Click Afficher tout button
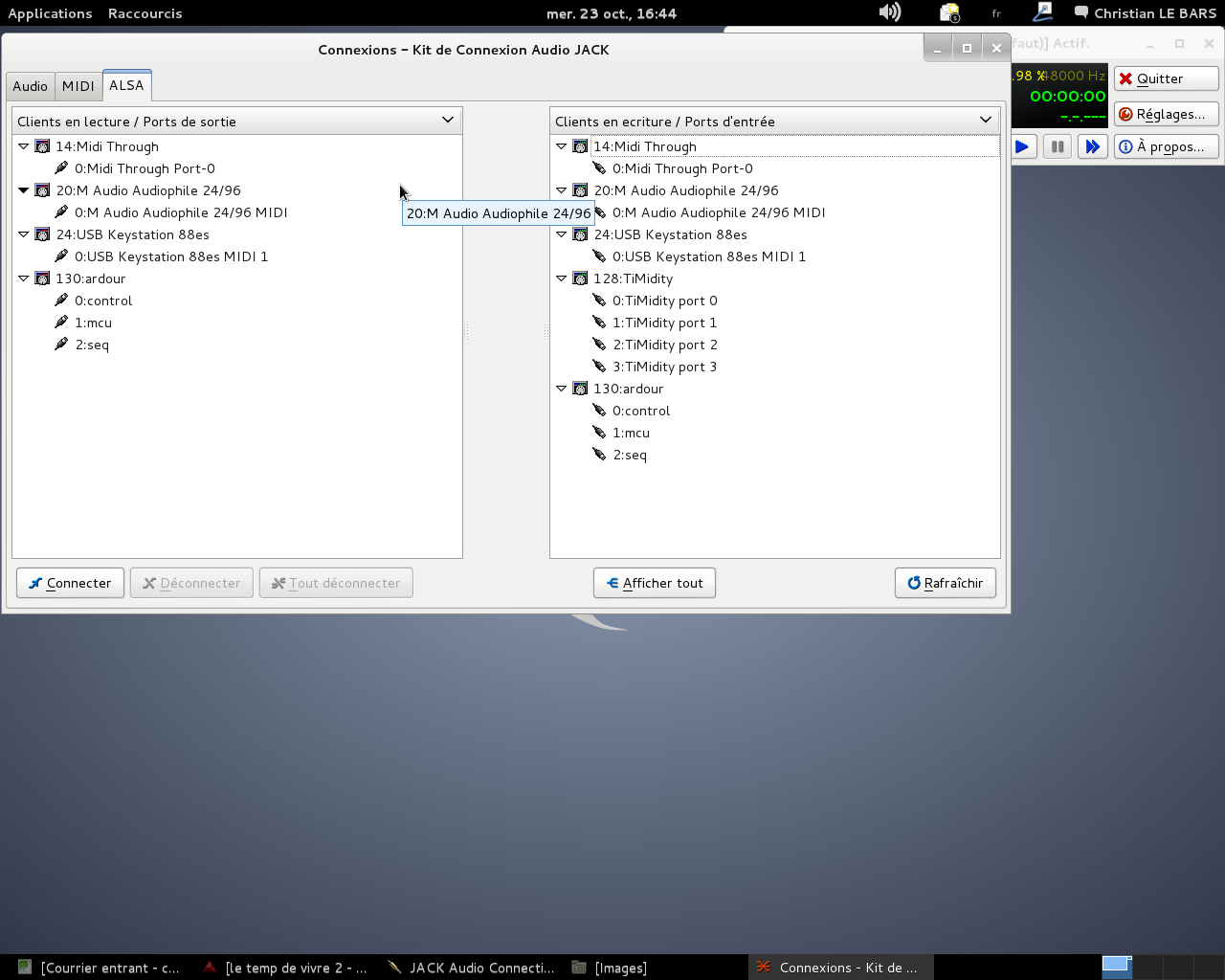 [x=655, y=583]
